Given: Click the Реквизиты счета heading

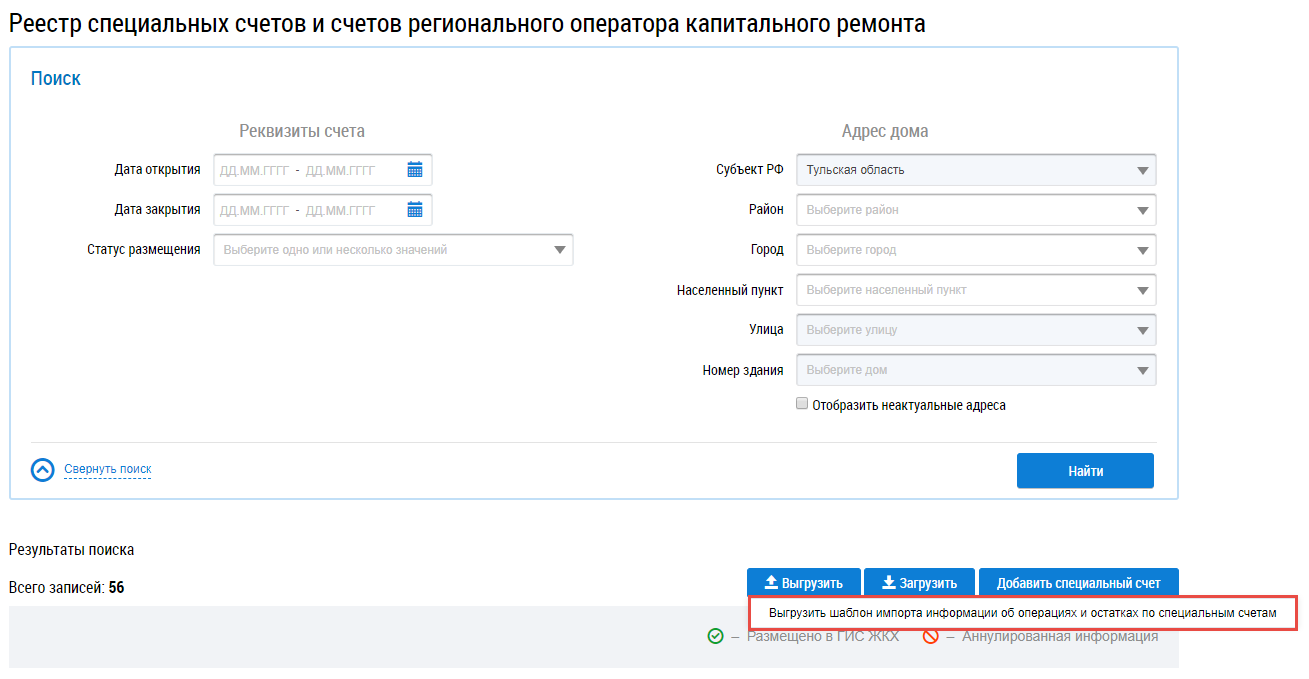Looking at the screenshot, I should tap(302, 131).
